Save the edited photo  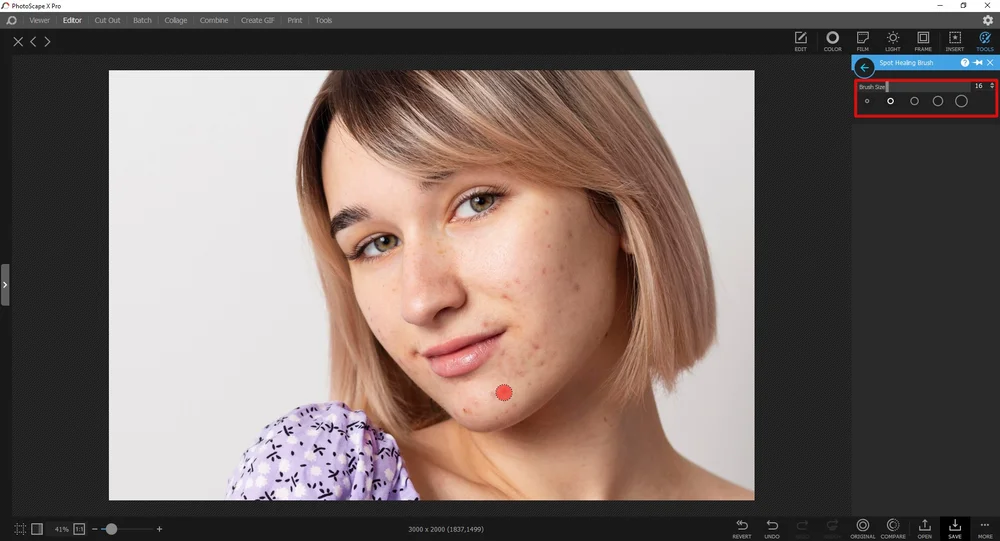point(955,528)
